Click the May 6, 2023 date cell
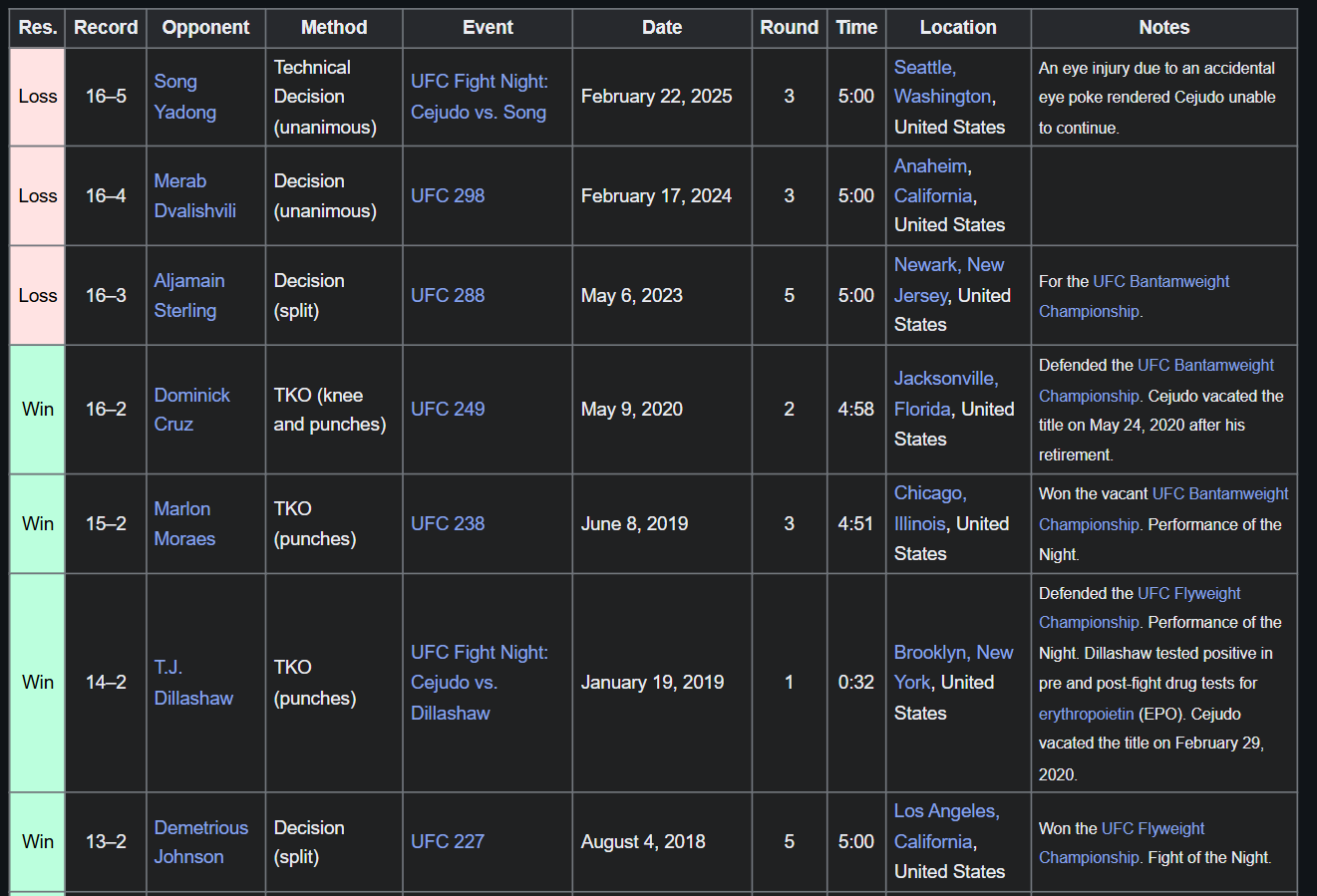The image size is (1317, 896). 662,295
